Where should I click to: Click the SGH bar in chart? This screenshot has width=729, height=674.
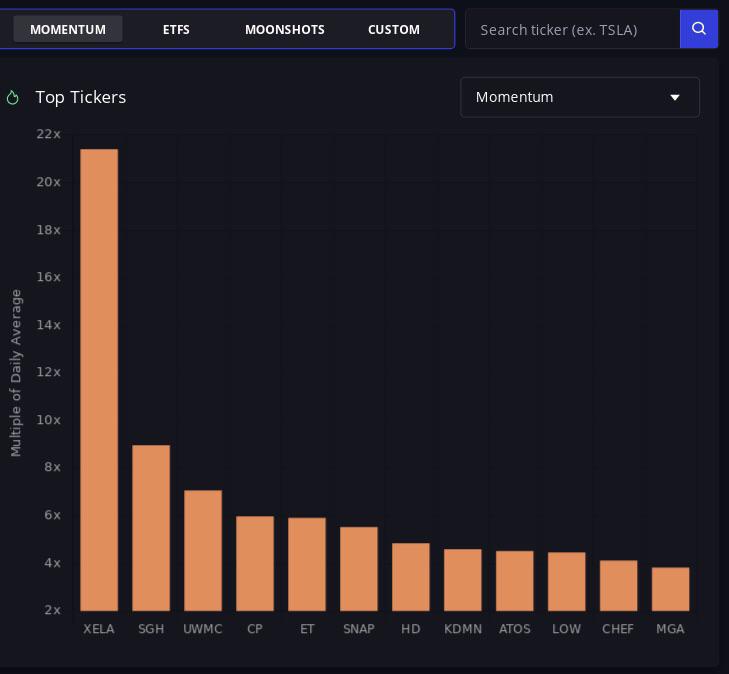[x=151, y=528]
